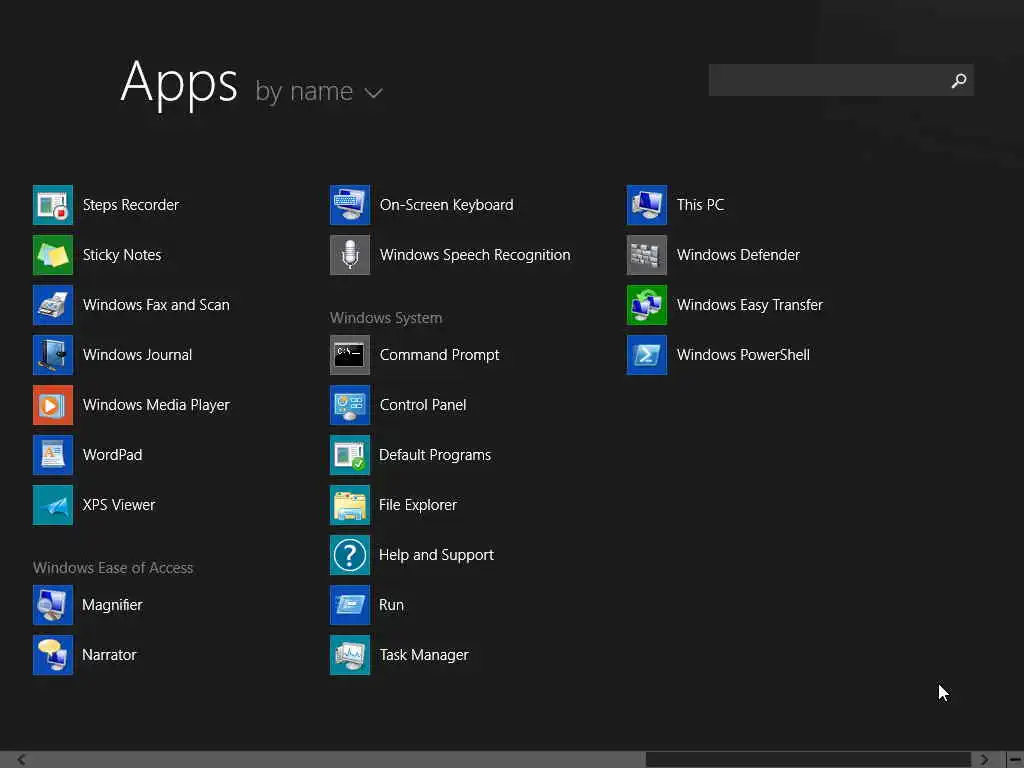Launch the Task Manager icon
1024x768 pixels.
[x=350, y=655]
